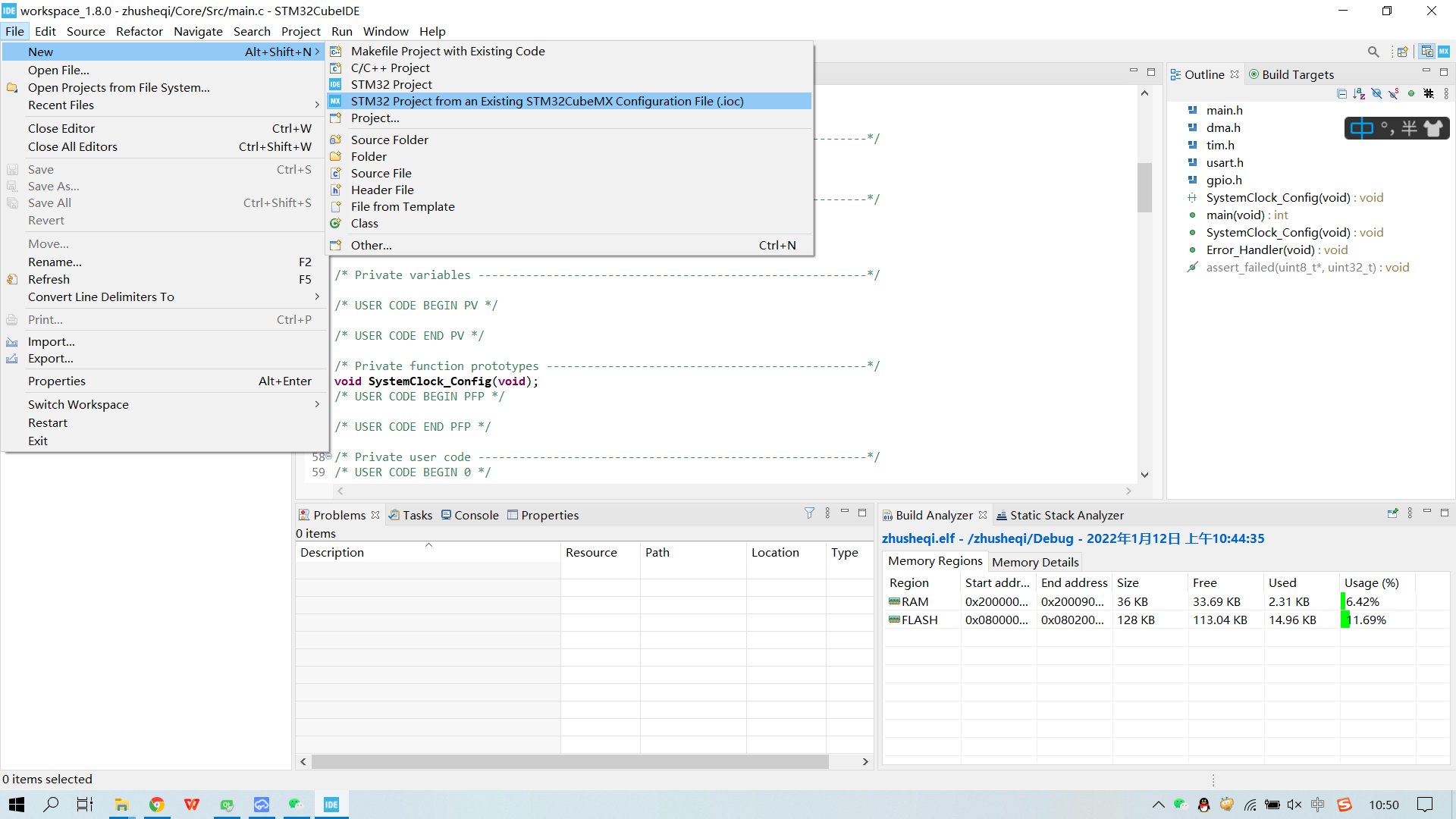Toggle Hide Static Members in the Outline

(1394, 93)
